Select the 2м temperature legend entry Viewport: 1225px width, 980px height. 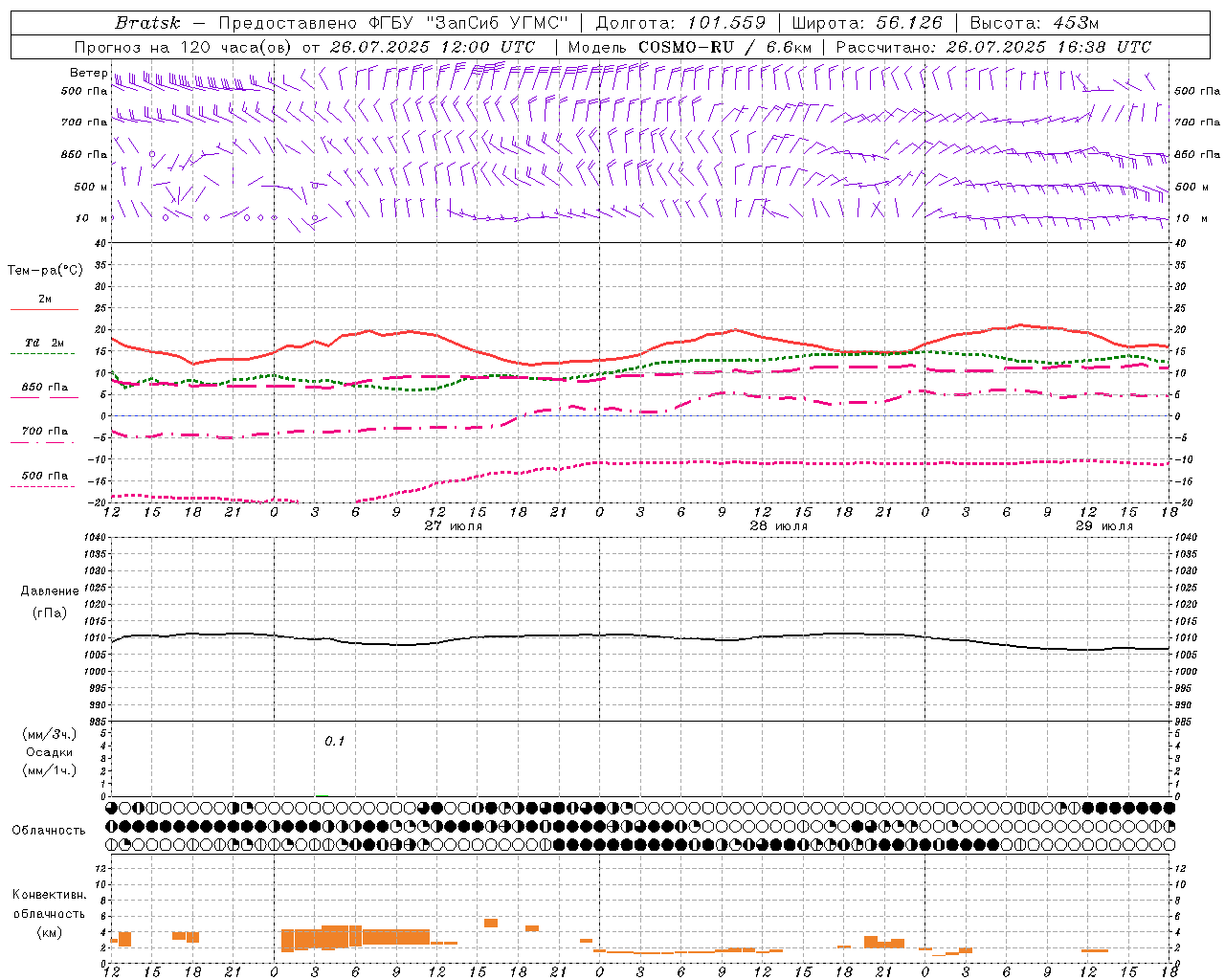45,299
